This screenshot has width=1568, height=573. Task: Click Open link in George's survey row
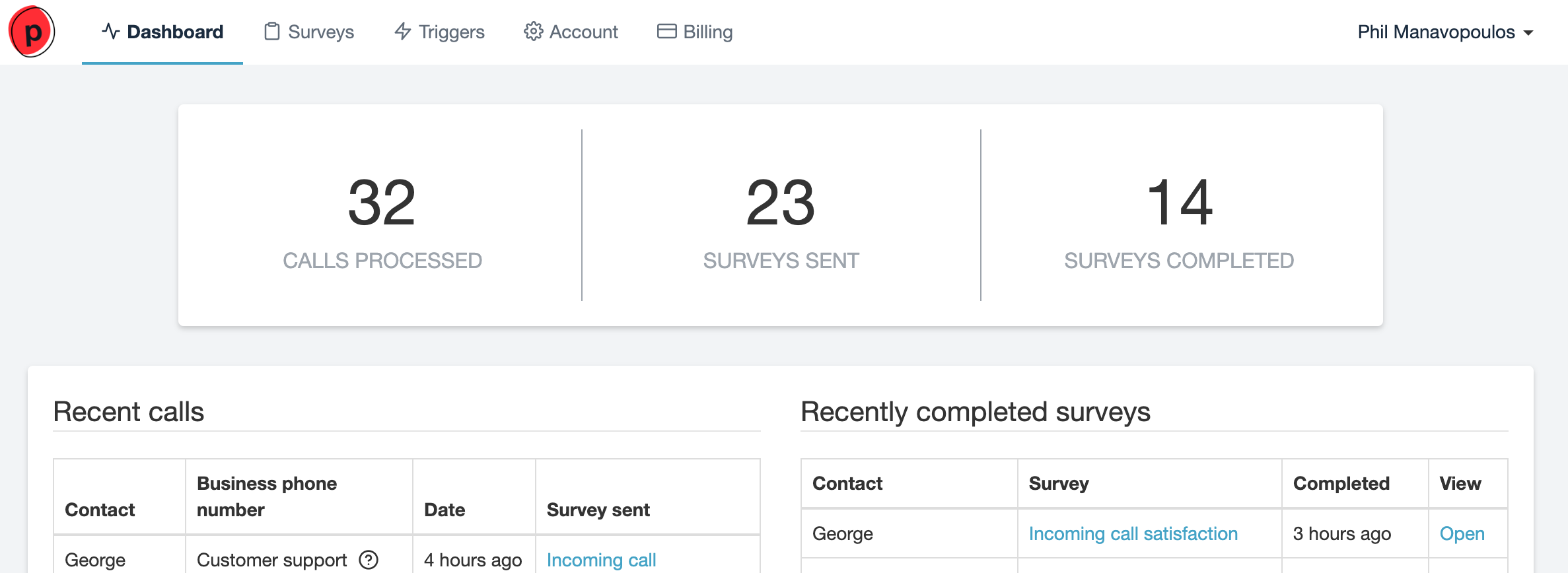[x=1462, y=533]
